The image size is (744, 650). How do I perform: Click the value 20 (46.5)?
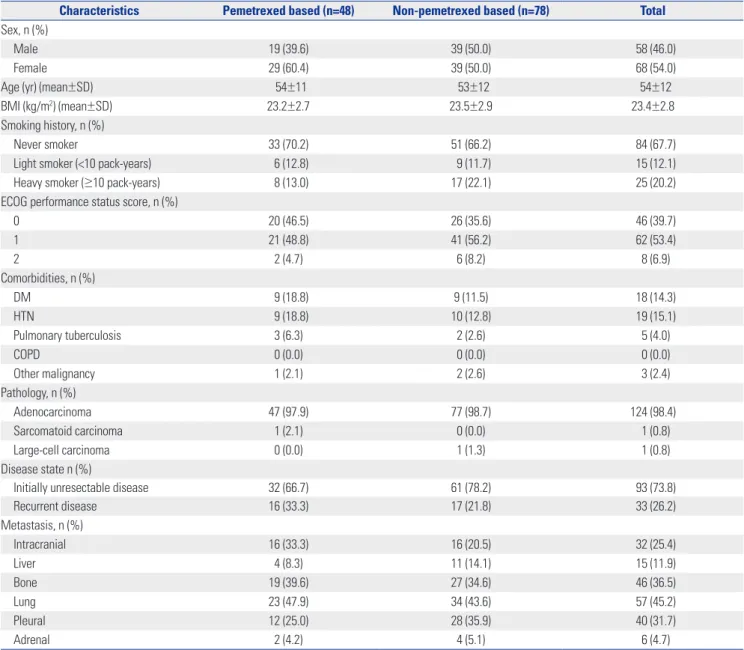coord(288,221)
